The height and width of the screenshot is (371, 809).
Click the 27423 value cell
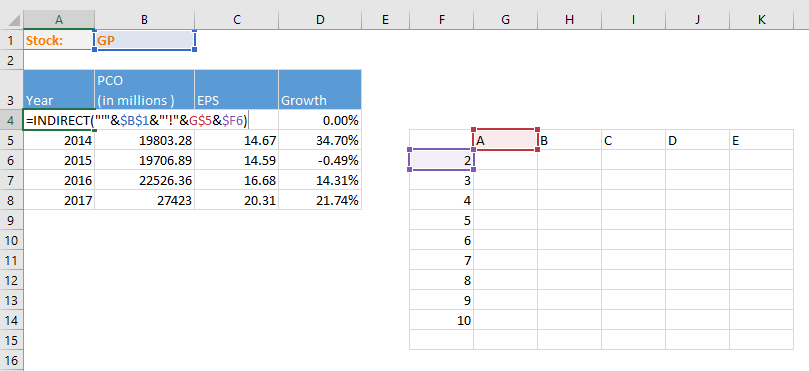(x=144, y=200)
